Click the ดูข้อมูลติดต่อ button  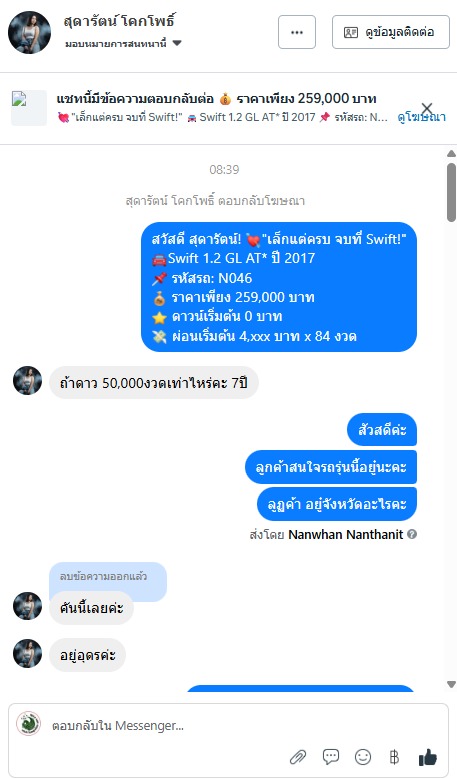(x=390, y=32)
